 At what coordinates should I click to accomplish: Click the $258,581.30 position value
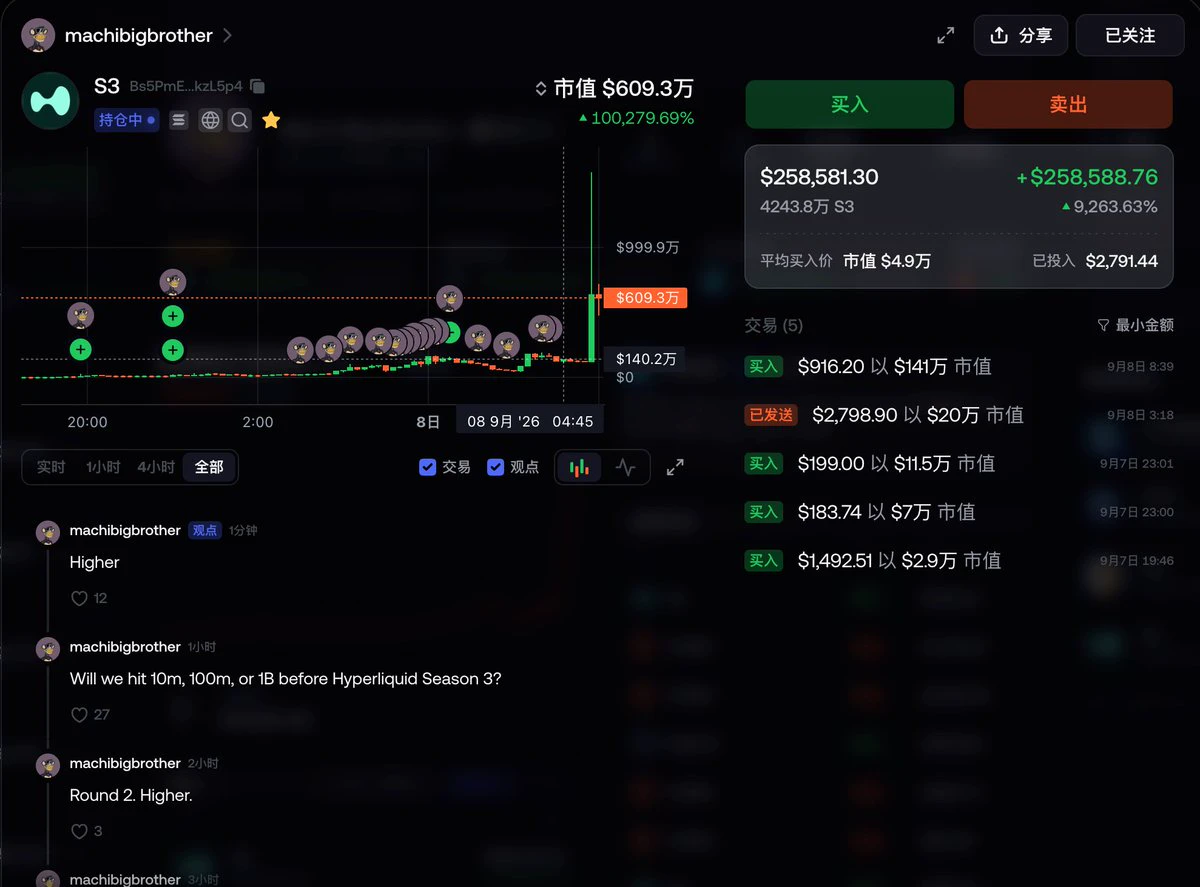[819, 177]
